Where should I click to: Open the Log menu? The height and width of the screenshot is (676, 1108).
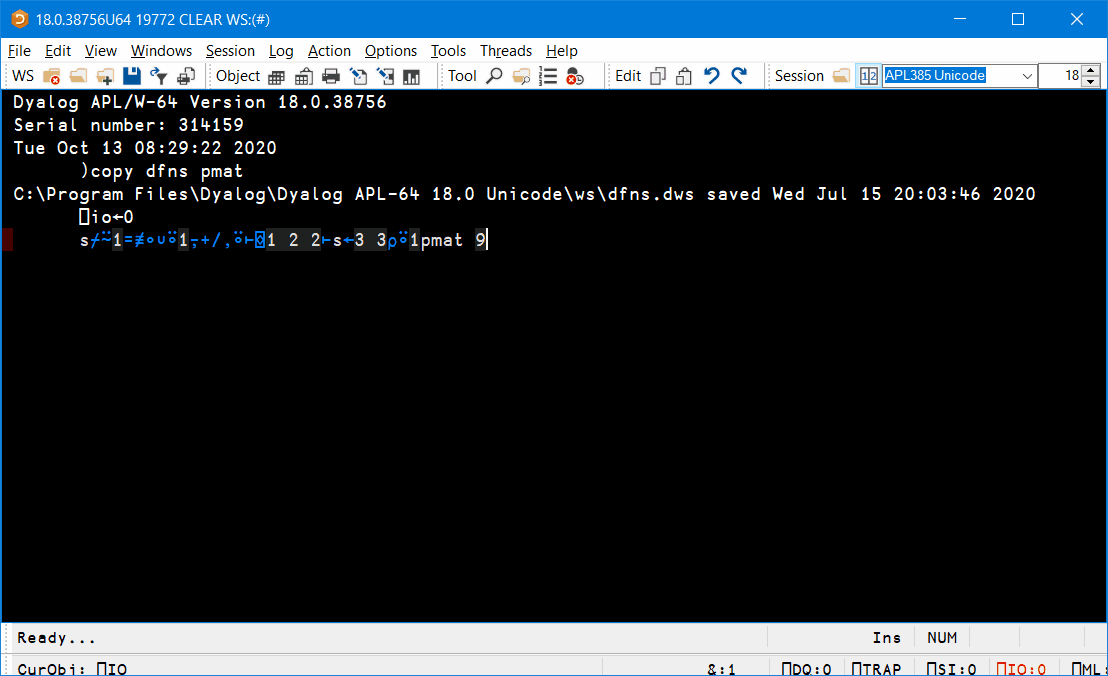point(281,51)
